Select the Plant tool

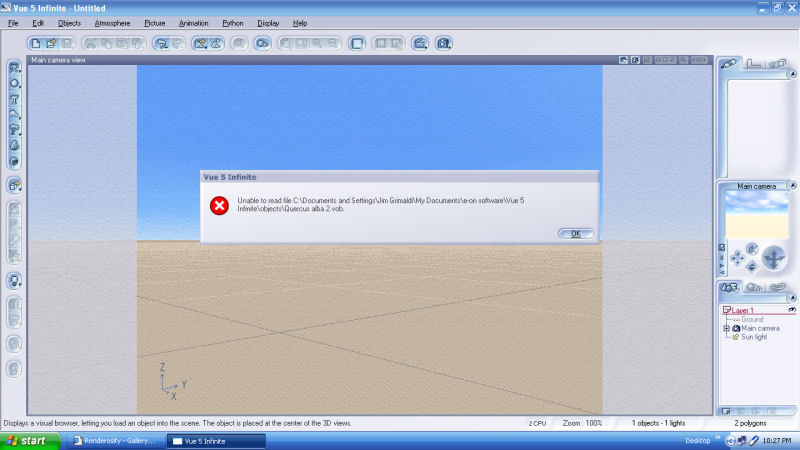[x=14, y=130]
